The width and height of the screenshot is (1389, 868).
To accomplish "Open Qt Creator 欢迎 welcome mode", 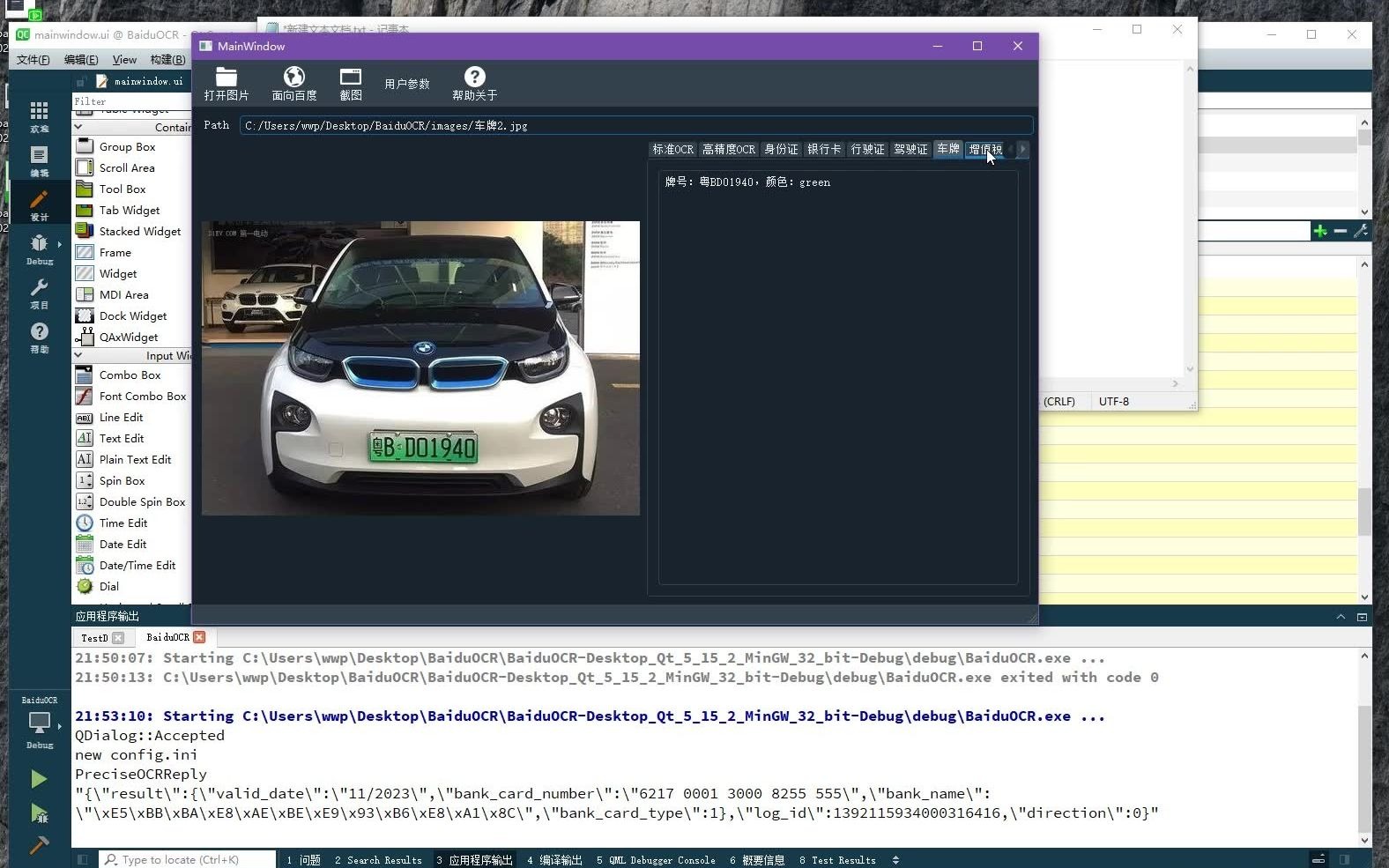I will pos(40,116).
